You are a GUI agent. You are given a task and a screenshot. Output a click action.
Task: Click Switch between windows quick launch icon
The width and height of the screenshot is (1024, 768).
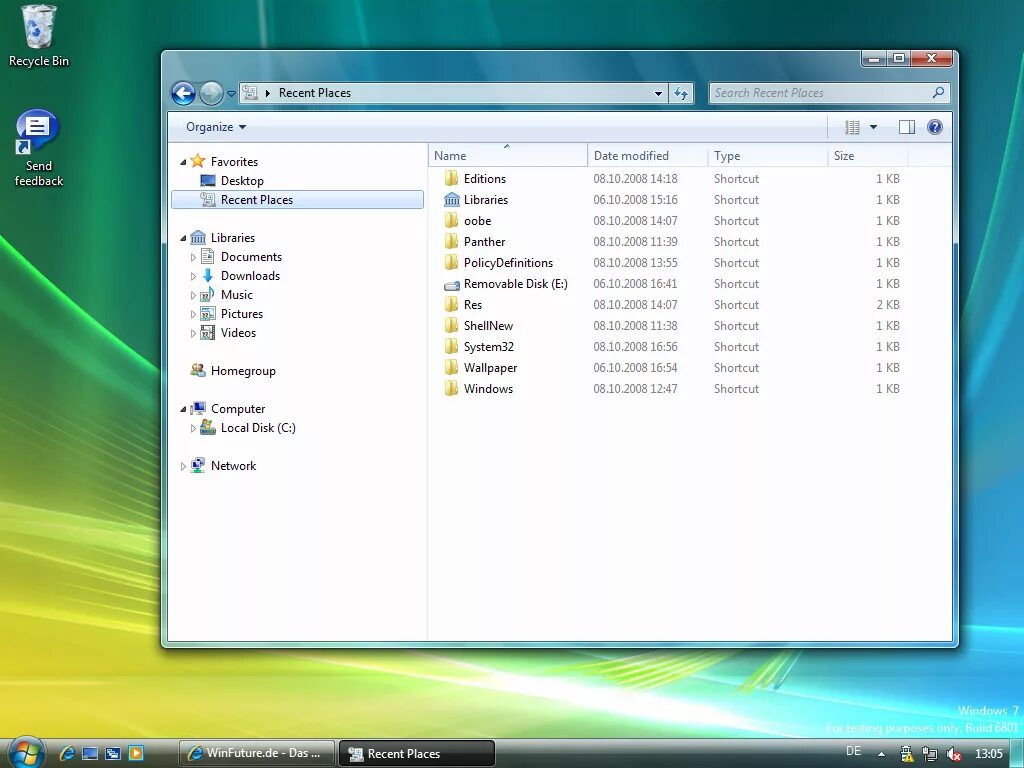[x=113, y=753]
